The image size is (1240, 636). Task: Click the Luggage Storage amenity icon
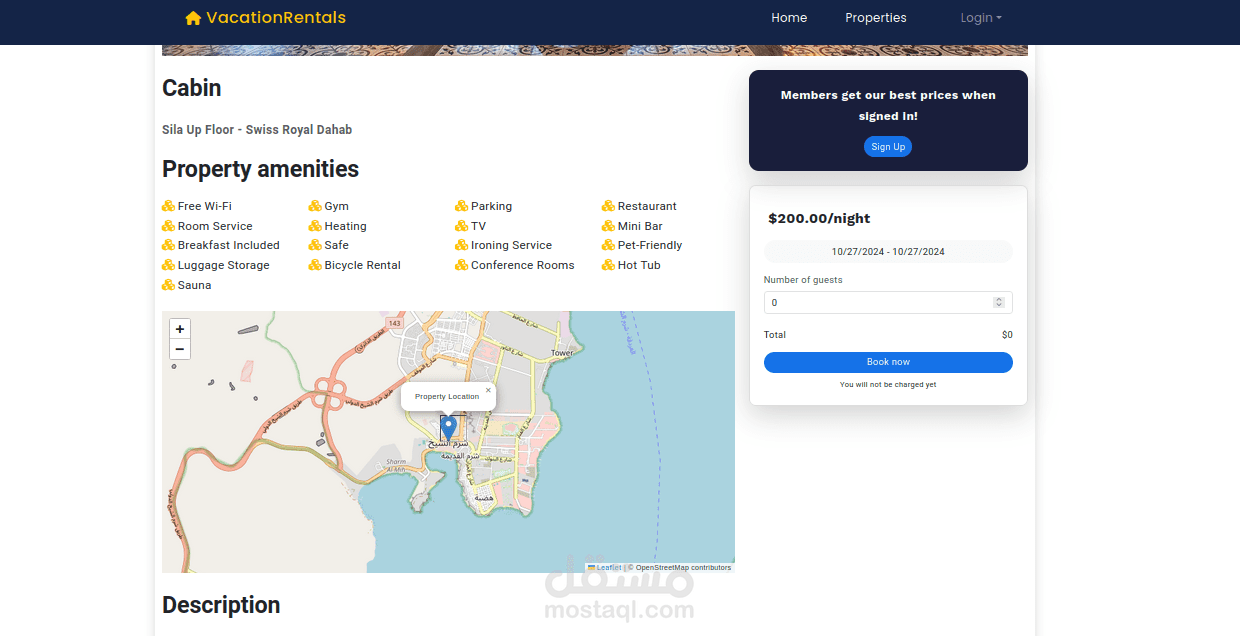tap(168, 265)
